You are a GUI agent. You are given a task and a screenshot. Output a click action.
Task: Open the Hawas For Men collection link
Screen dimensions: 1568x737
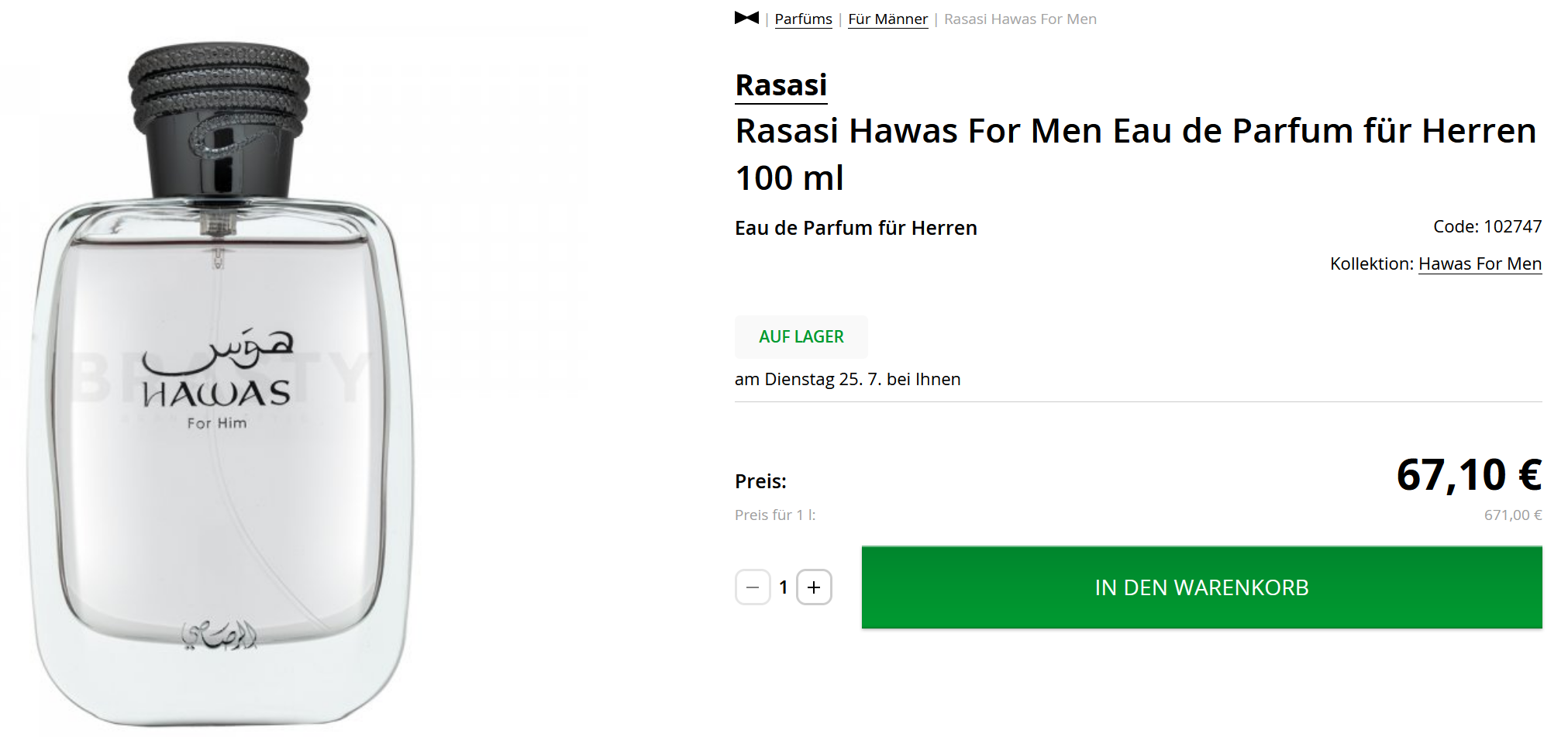click(x=1480, y=264)
